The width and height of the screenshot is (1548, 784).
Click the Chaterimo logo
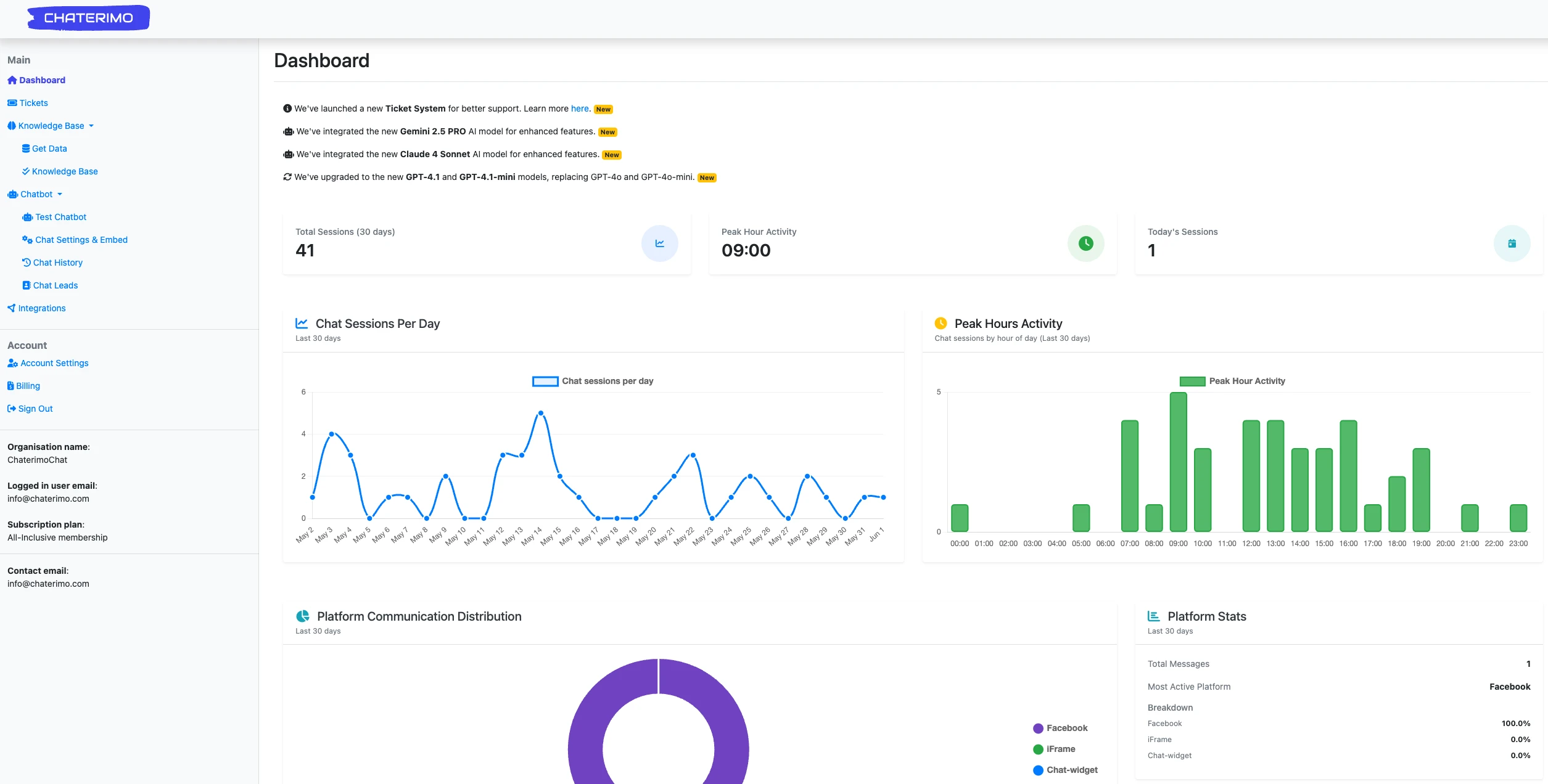pos(88,18)
